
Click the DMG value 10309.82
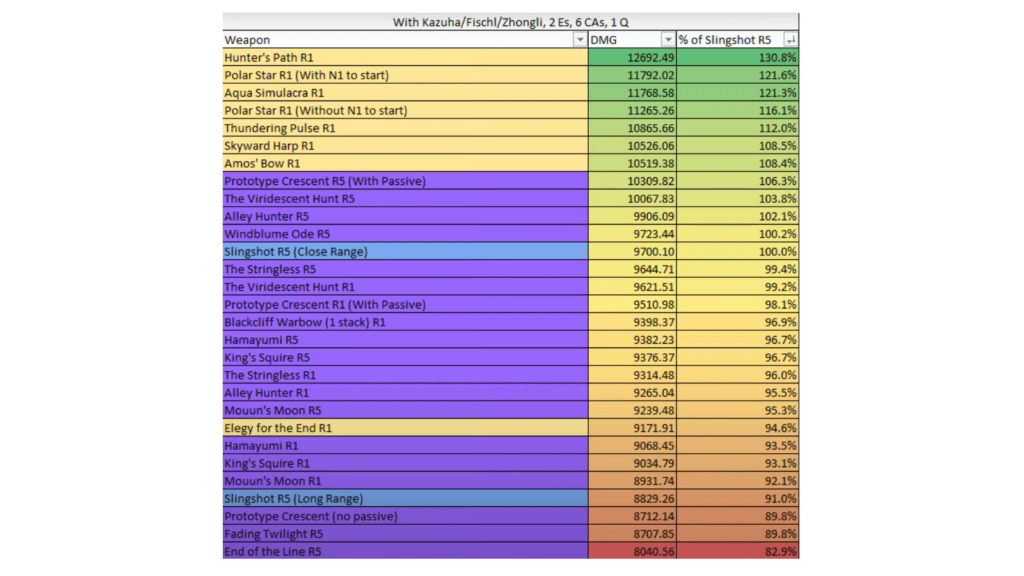click(632, 181)
